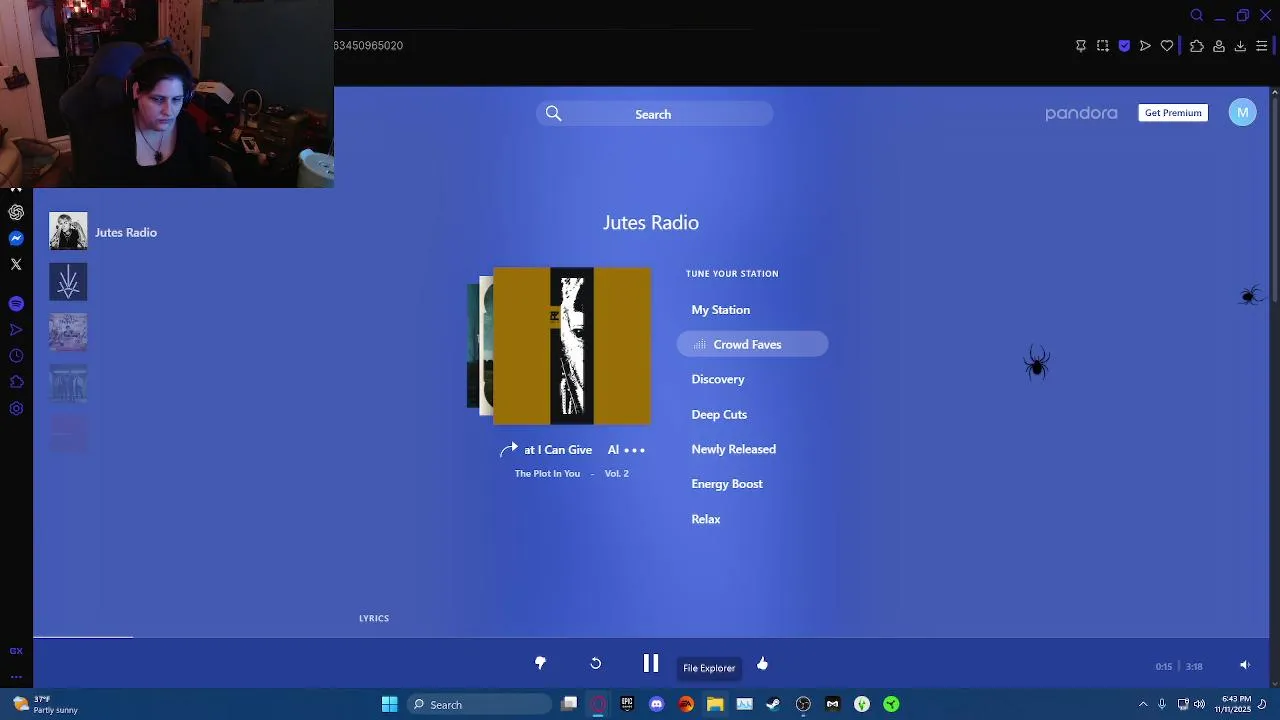Open Extensions cube in the Opera sidebar
Viewport: 1280px width, 720px height.
(x=16, y=382)
